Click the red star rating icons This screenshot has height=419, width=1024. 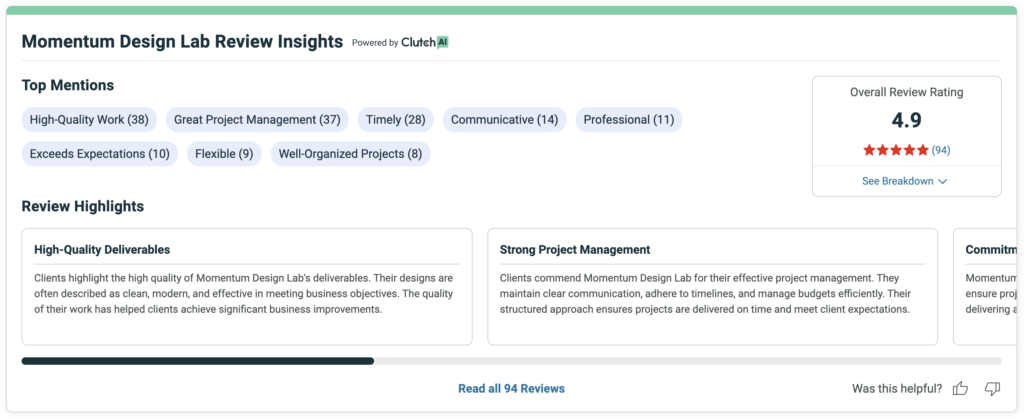tap(895, 150)
